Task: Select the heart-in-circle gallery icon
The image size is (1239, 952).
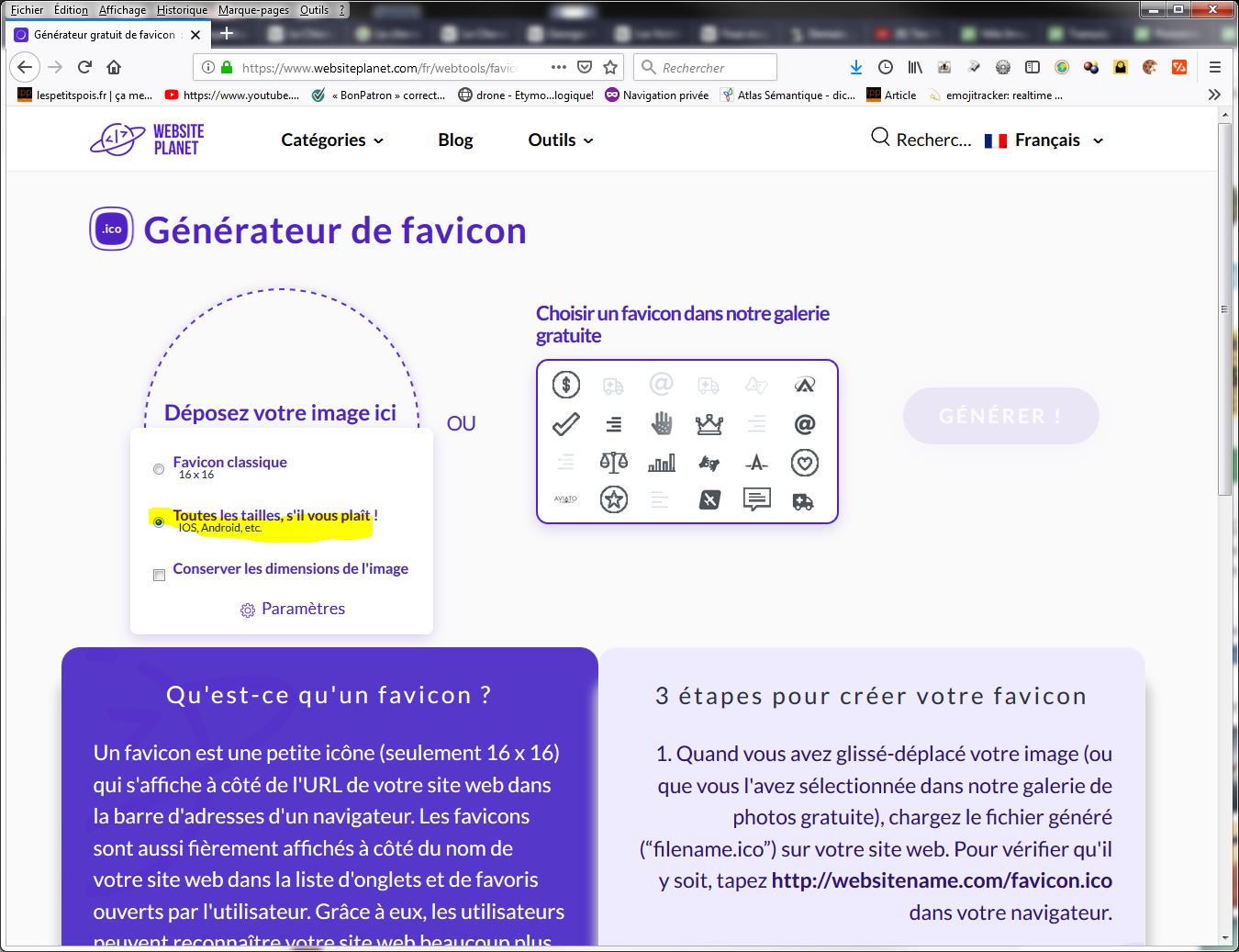Action: tap(804, 463)
